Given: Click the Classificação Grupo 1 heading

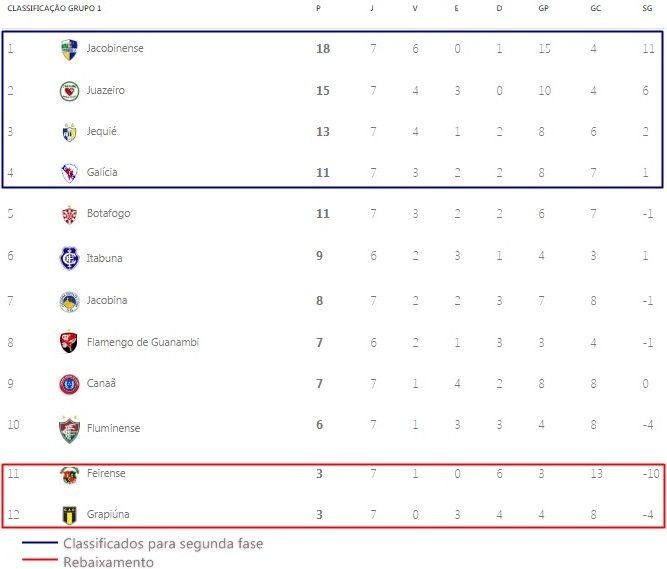Looking at the screenshot, I should pos(54,8).
